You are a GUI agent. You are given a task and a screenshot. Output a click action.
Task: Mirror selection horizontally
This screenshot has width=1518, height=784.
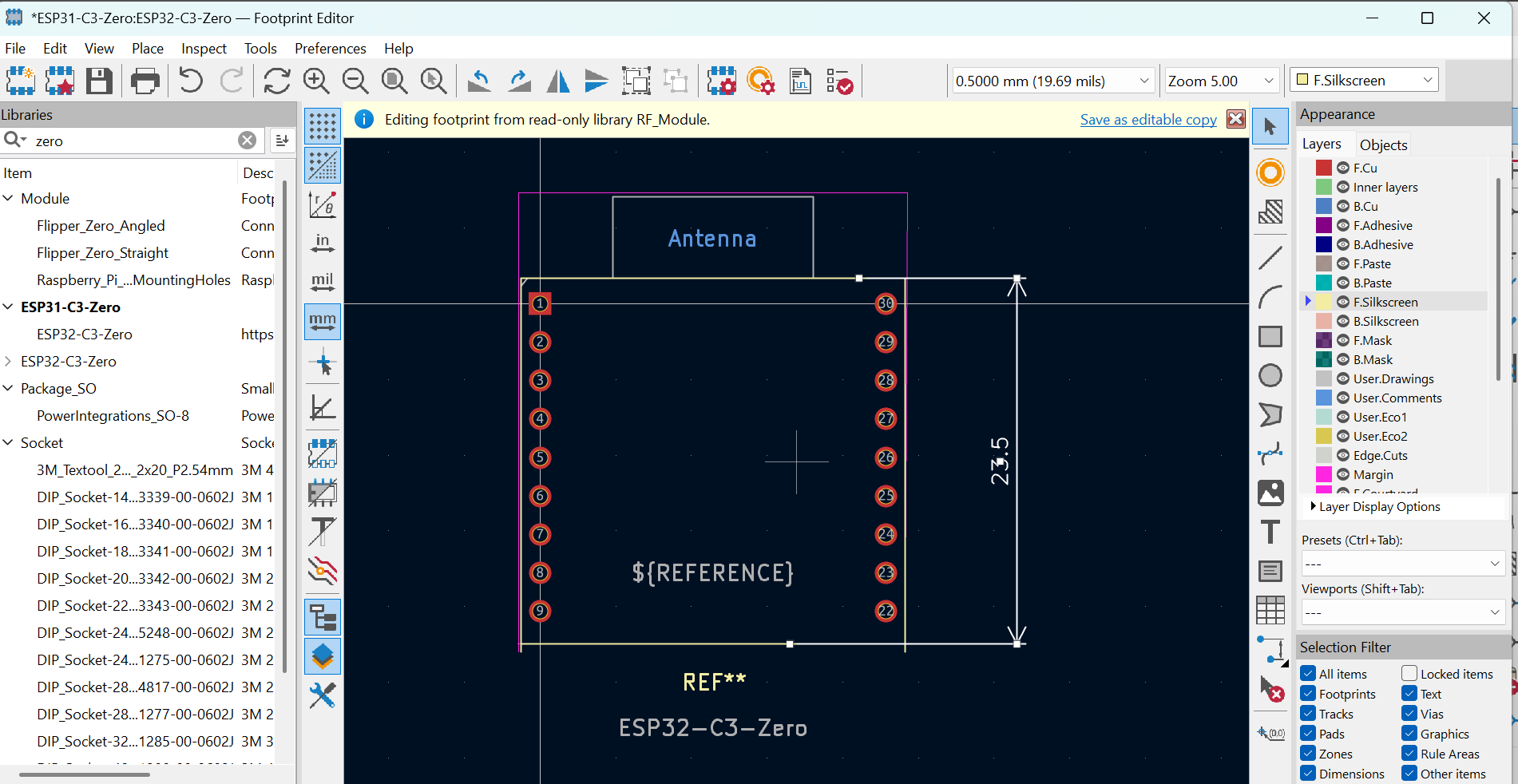tap(558, 81)
